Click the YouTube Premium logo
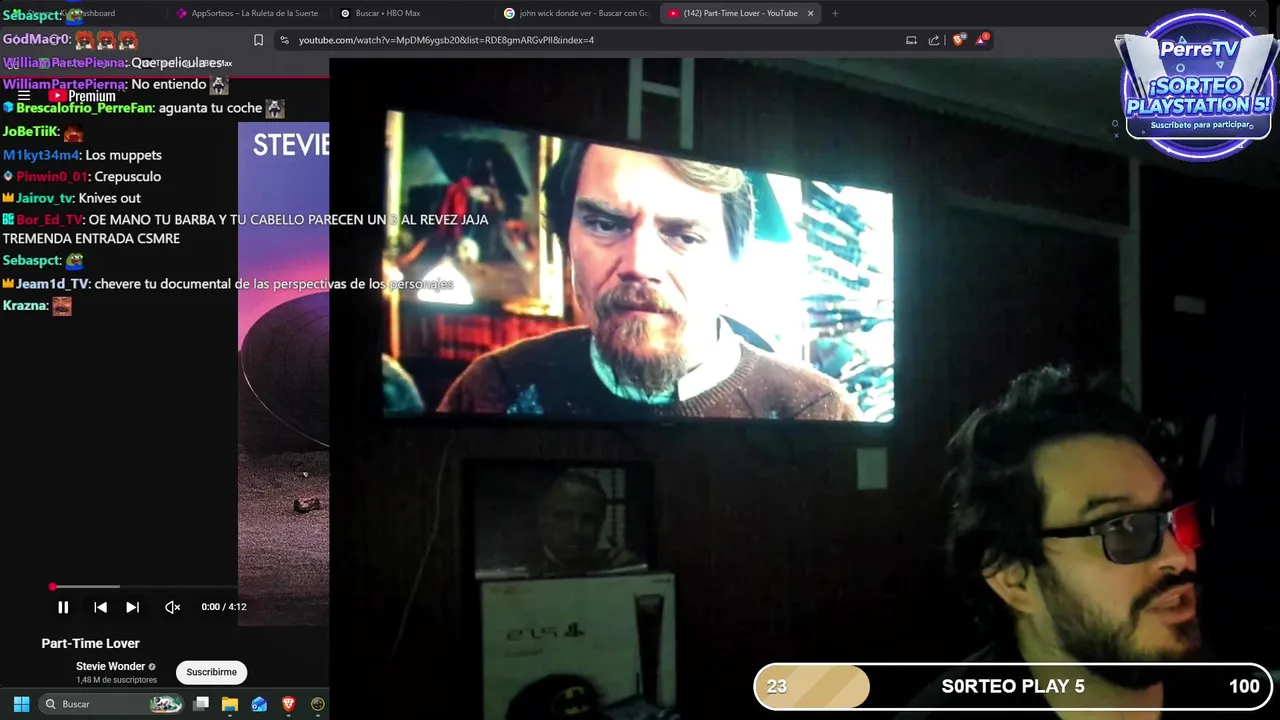The height and width of the screenshot is (720, 1280). [84, 96]
